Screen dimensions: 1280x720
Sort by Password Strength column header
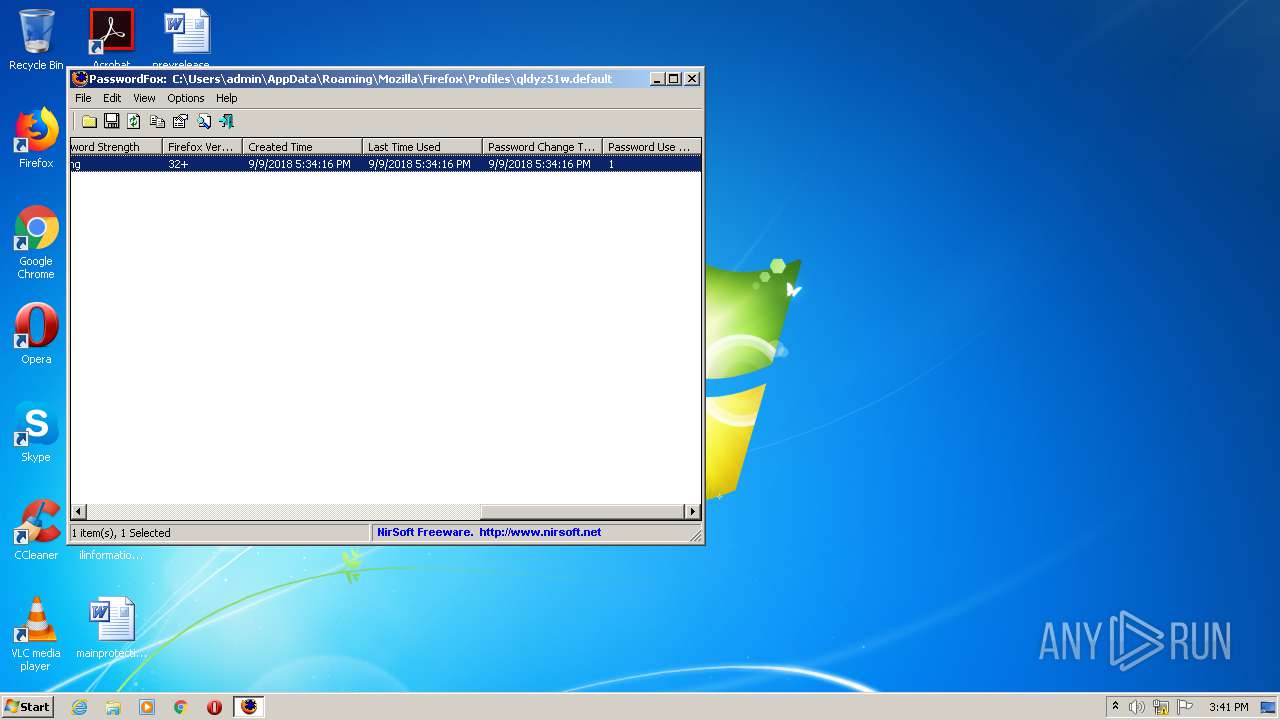pyautogui.click(x=116, y=146)
